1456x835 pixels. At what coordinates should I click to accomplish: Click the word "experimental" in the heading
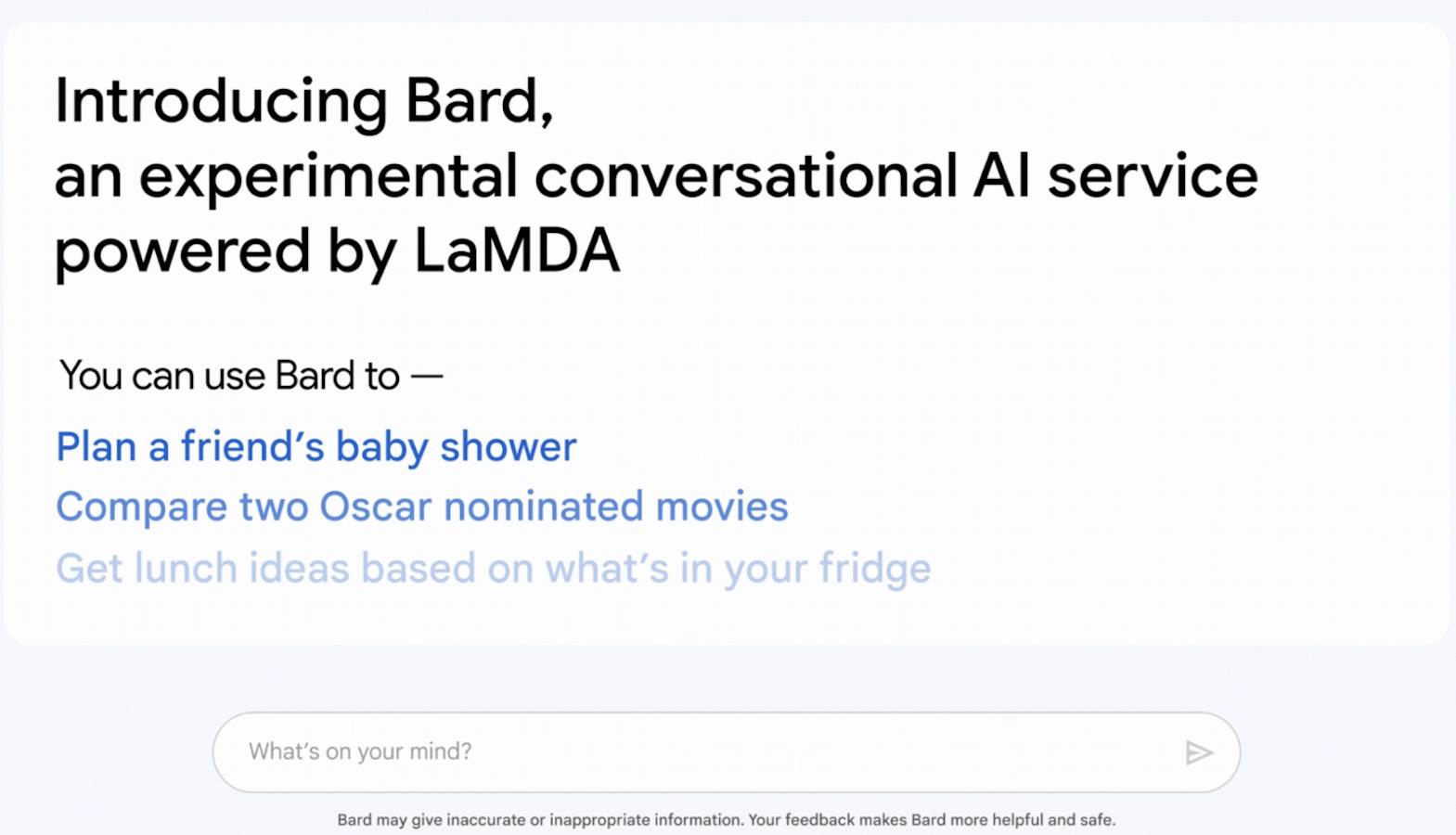click(x=328, y=176)
